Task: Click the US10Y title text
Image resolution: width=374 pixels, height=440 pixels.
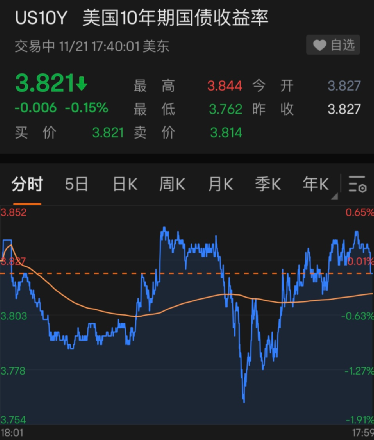Action: [x=41, y=18]
